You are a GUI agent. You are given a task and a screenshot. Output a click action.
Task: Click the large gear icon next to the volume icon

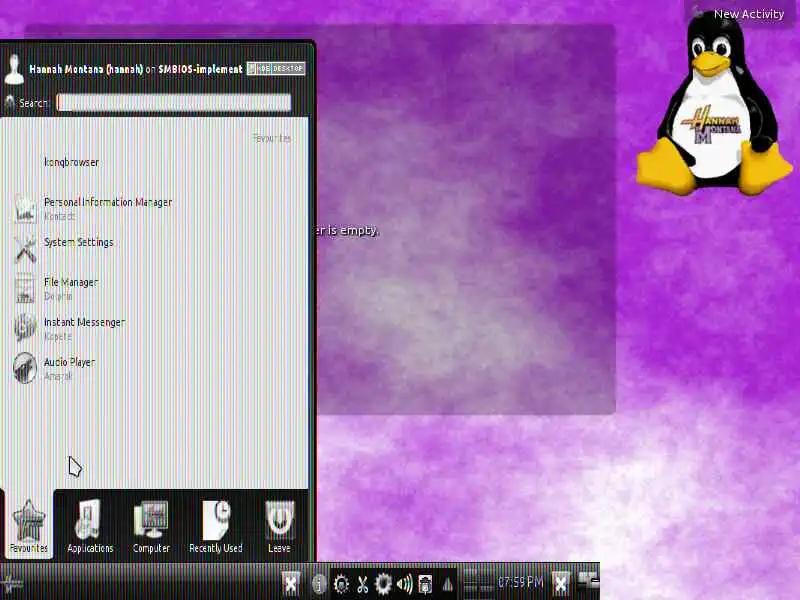(x=383, y=584)
